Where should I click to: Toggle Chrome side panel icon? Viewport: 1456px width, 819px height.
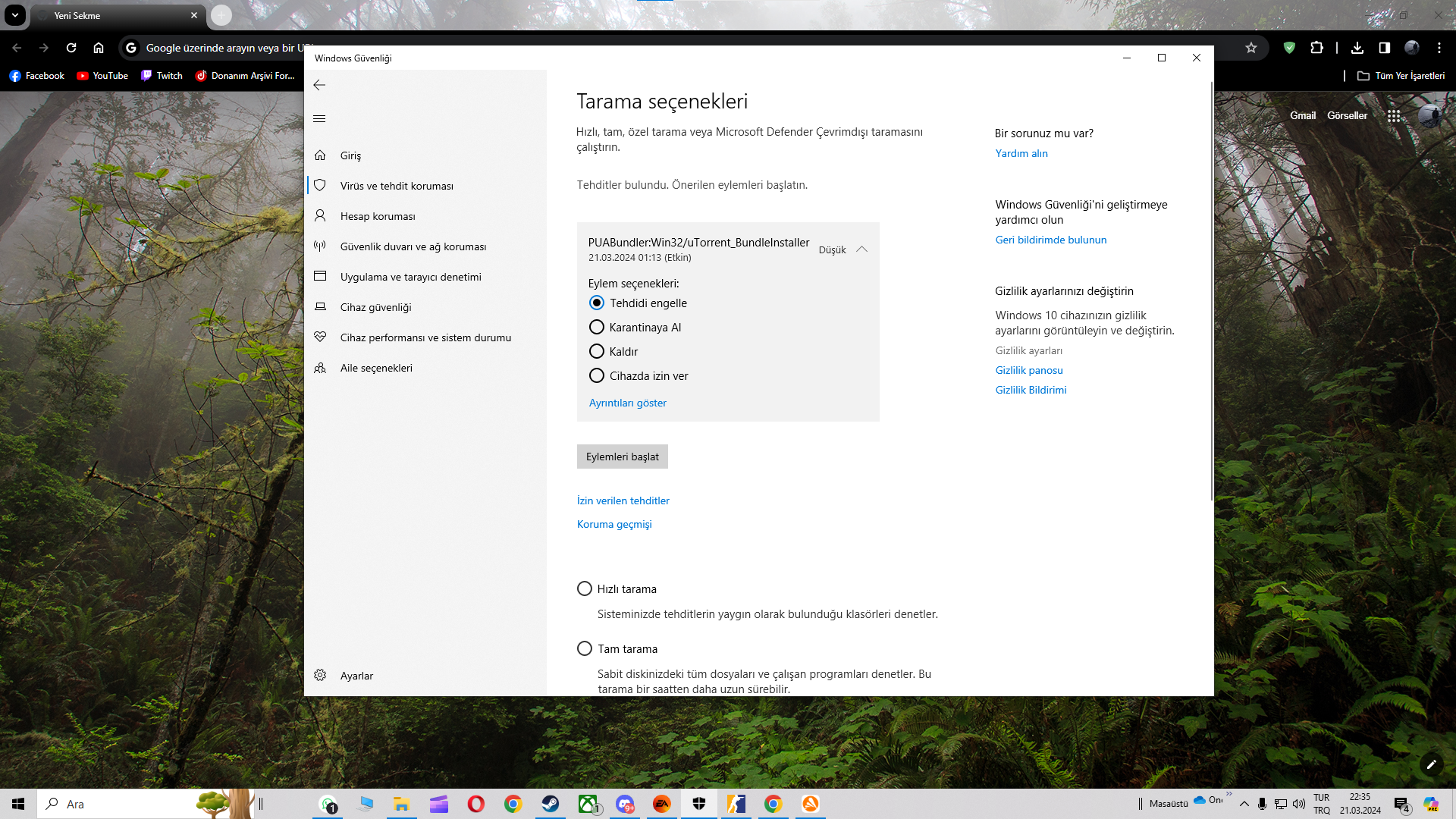click(x=1384, y=48)
